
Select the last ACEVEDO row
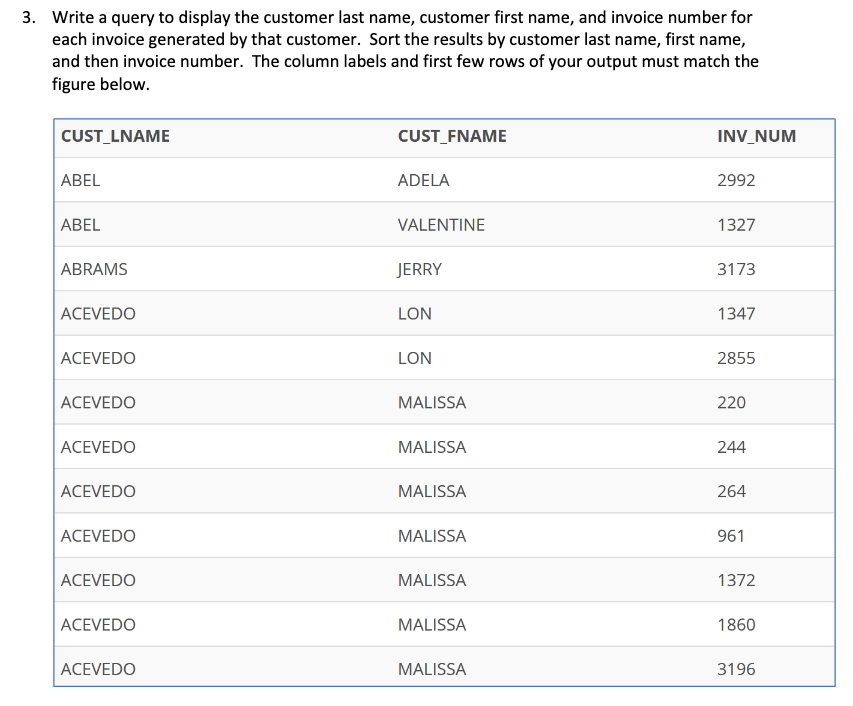(98, 668)
